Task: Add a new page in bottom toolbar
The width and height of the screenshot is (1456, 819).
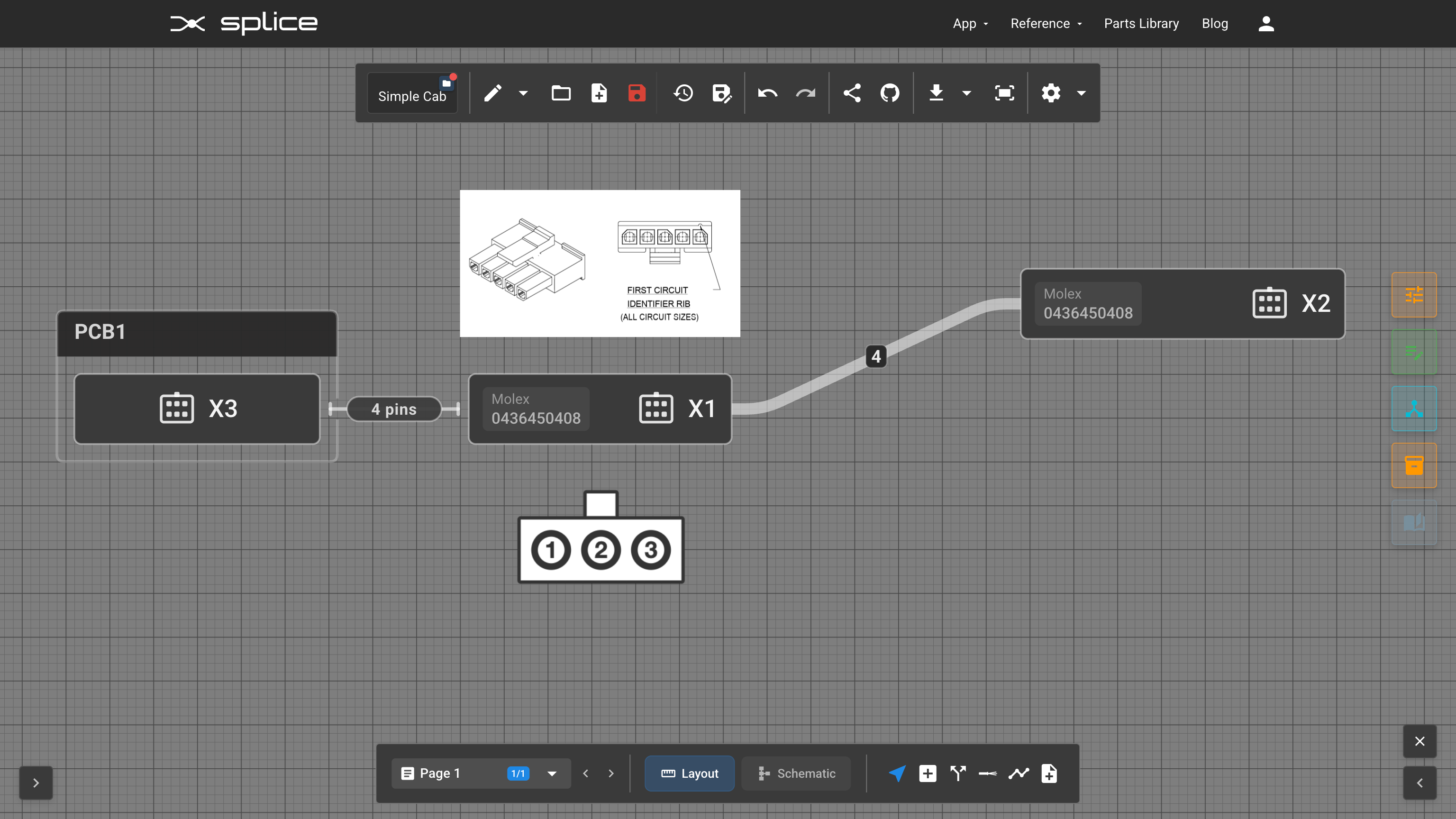Action: [x=1049, y=773]
